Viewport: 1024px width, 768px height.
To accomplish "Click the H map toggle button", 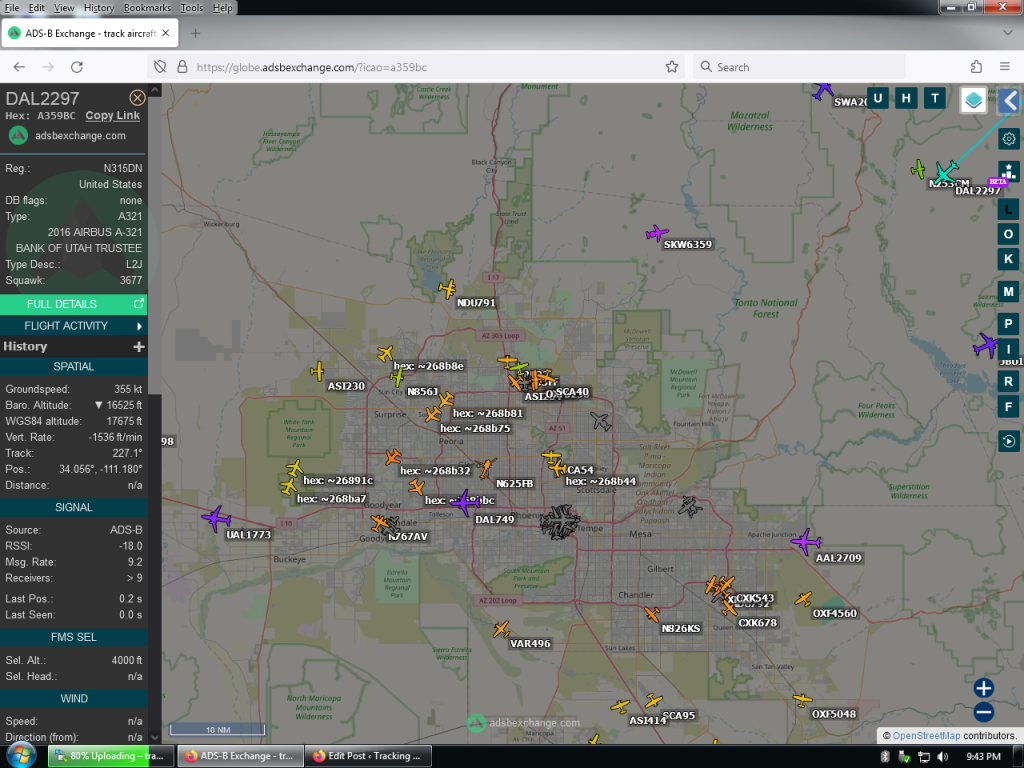I will [906, 99].
